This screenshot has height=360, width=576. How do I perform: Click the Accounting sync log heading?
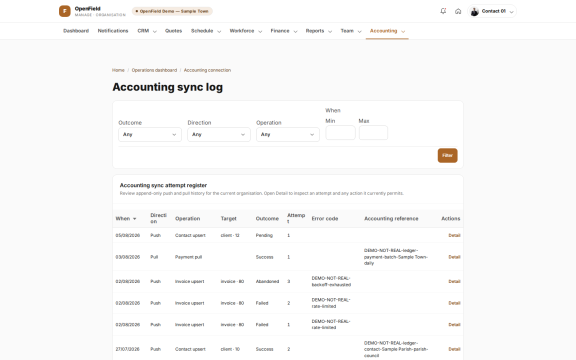(168, 87)
